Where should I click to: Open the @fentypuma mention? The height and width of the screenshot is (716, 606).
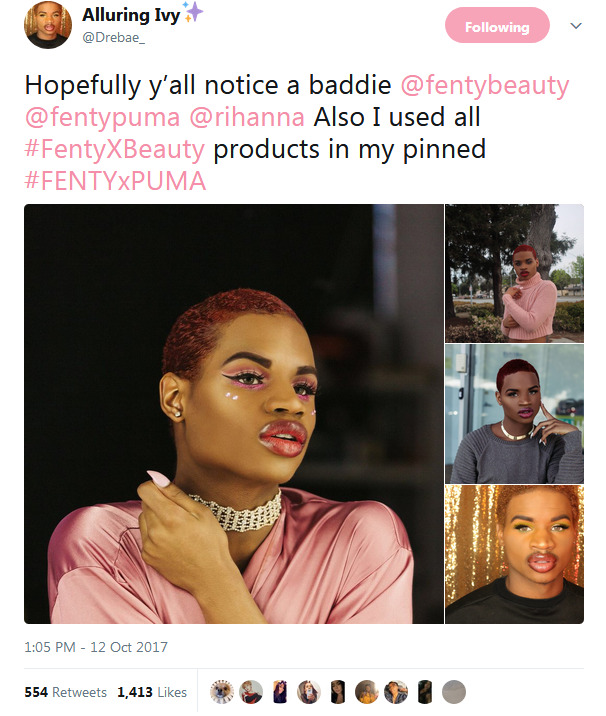[102, 117]
